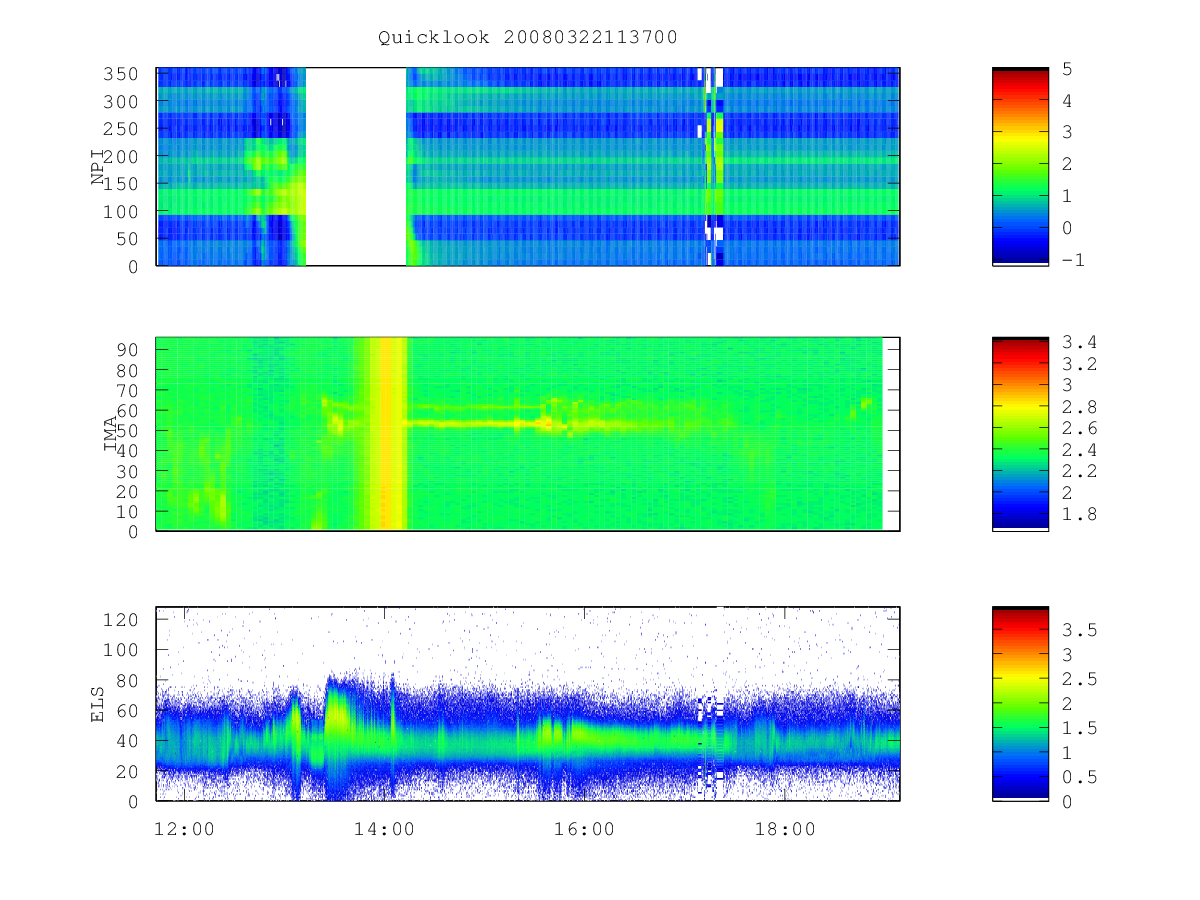Click the 1.8 label on IMA colorbar
The width and height of the screenshot is (1200, 900).
[x=1079, y=514]
